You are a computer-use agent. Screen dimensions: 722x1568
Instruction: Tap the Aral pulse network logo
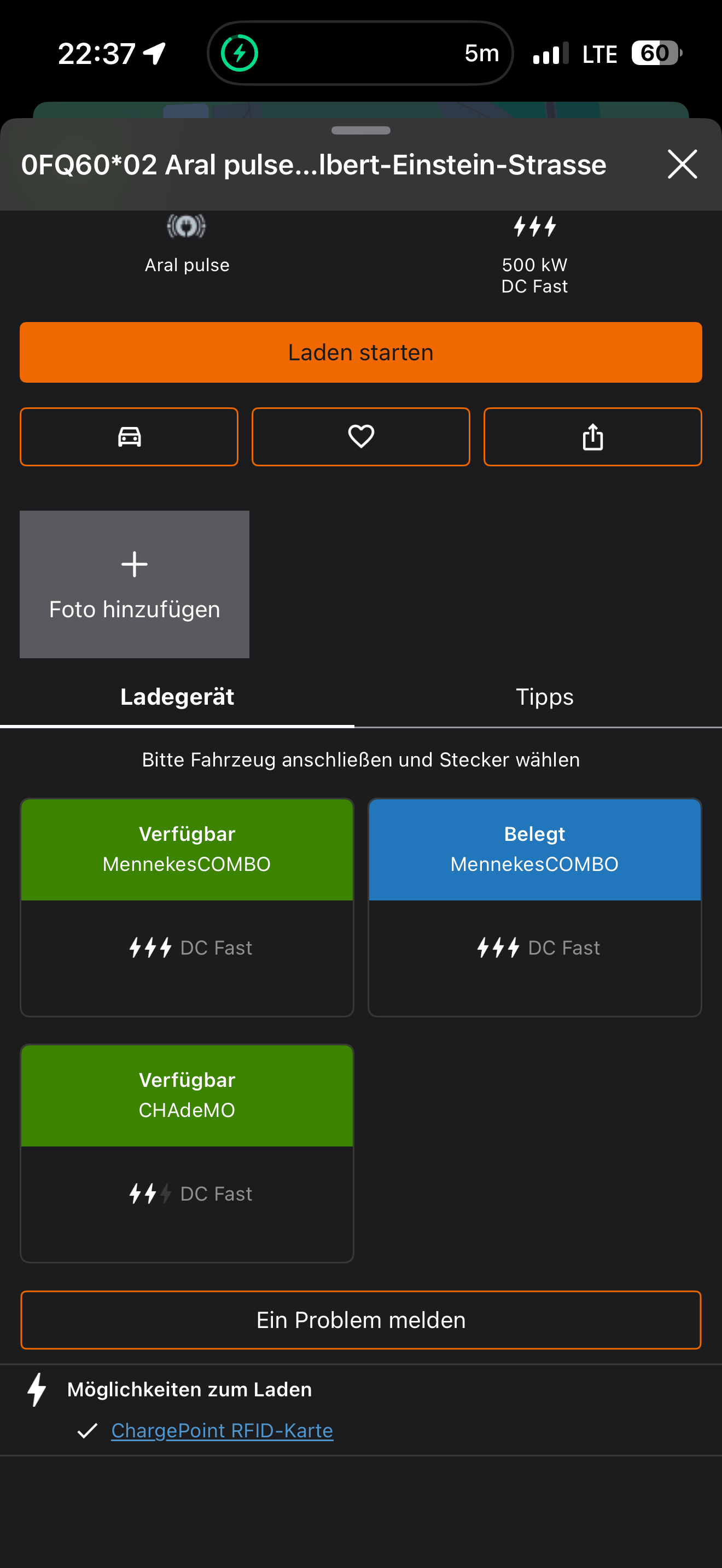click(x=187, y=226)
